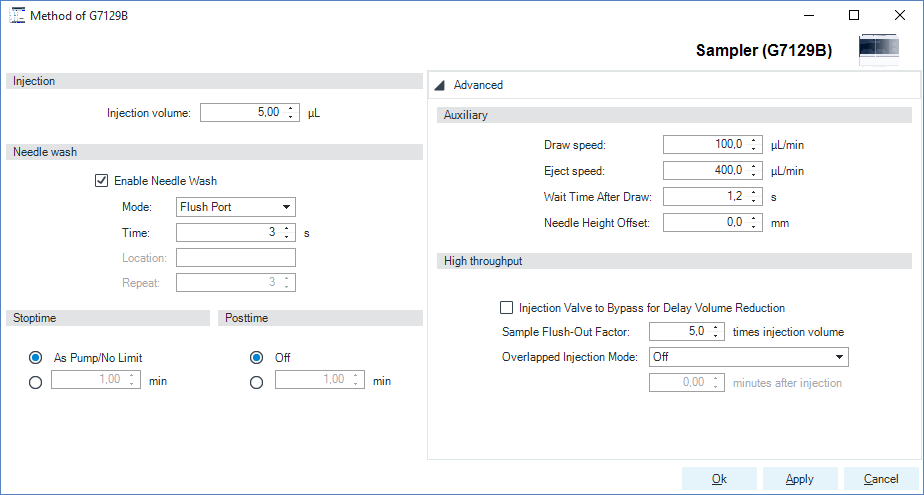924x495 pixels.
Task: Collapse the Advanced section triangle
Action: pos(439,86)
